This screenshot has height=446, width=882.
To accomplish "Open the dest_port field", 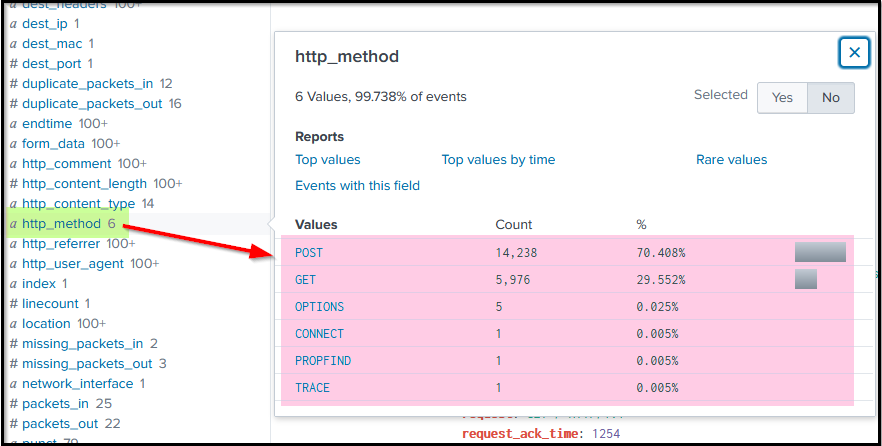I will [x=51, y=64].
